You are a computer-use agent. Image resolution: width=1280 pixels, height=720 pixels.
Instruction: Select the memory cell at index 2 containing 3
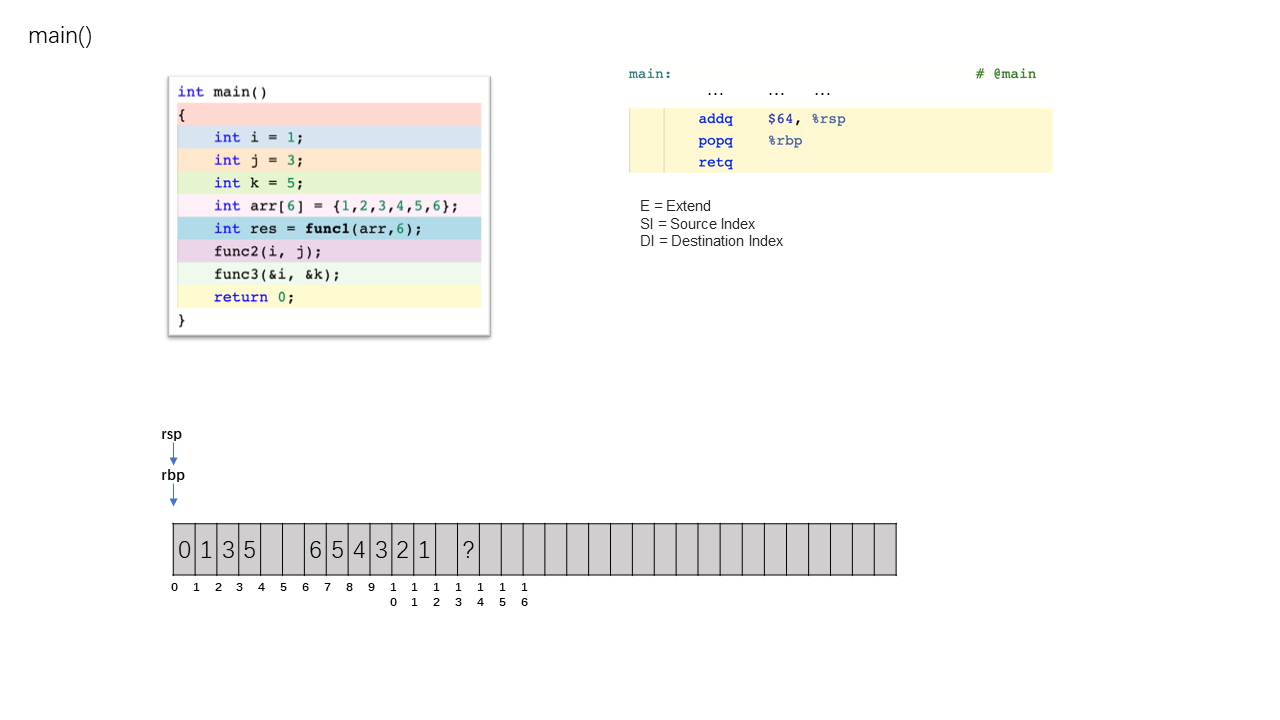[228, 549]
